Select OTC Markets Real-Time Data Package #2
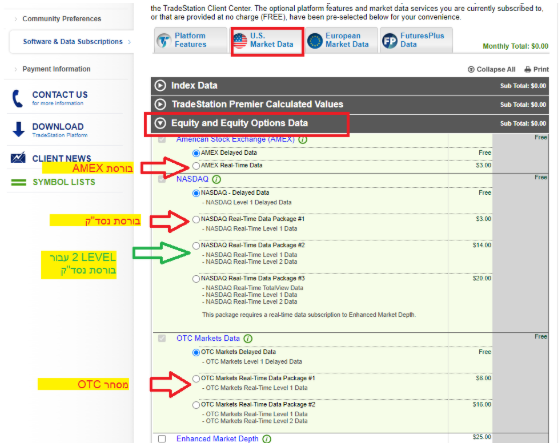560x443 pixels. tap(196, 405)
